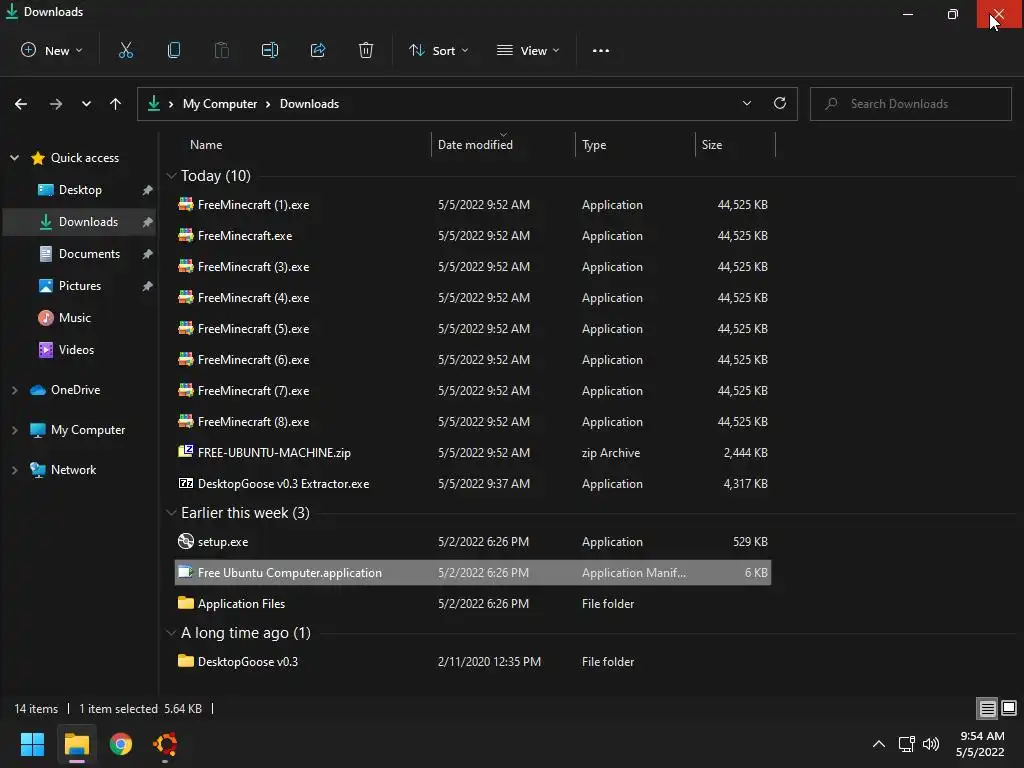
Task: Expand OneDrive tree node
Action: click(14, 390)
